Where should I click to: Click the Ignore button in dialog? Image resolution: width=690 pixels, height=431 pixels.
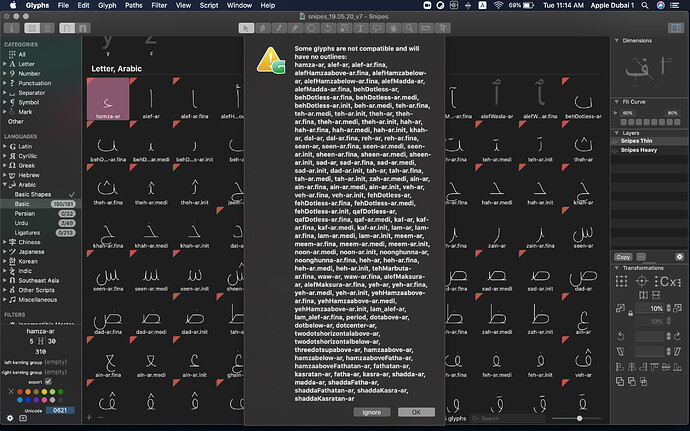tap(372, 412)
